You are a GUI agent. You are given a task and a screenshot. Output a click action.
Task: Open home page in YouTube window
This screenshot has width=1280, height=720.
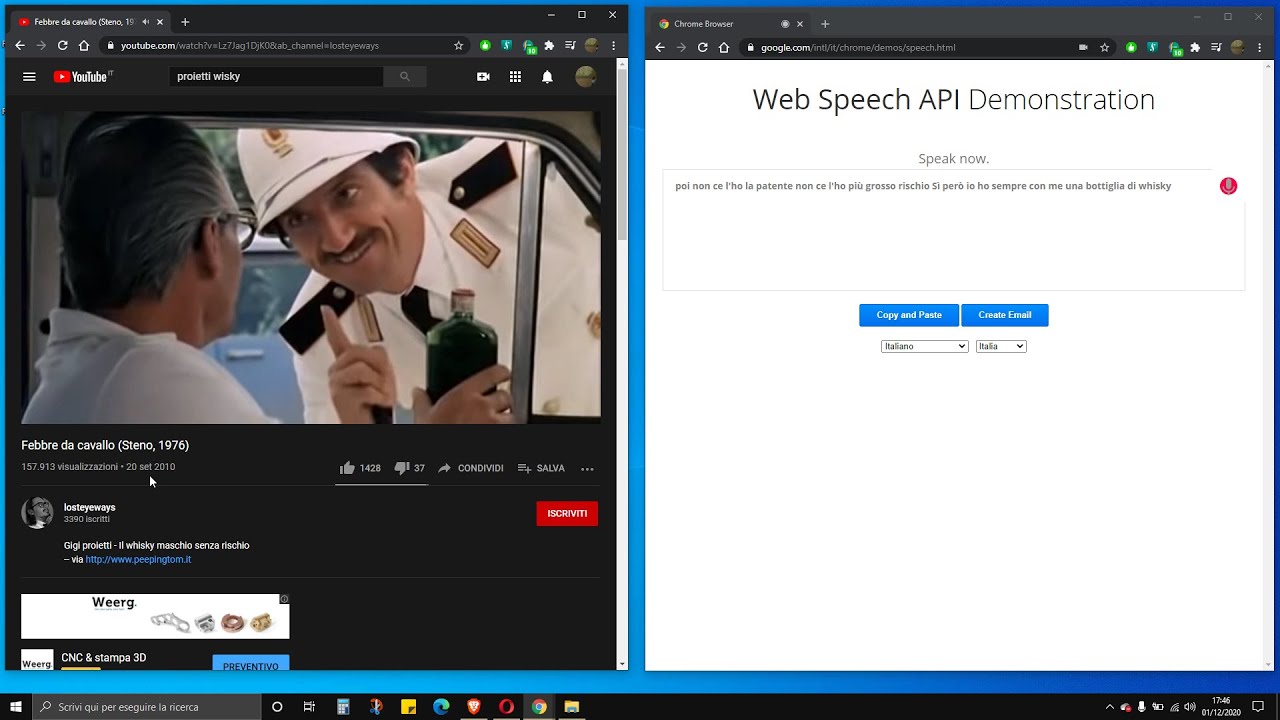[x=84, y=46]
